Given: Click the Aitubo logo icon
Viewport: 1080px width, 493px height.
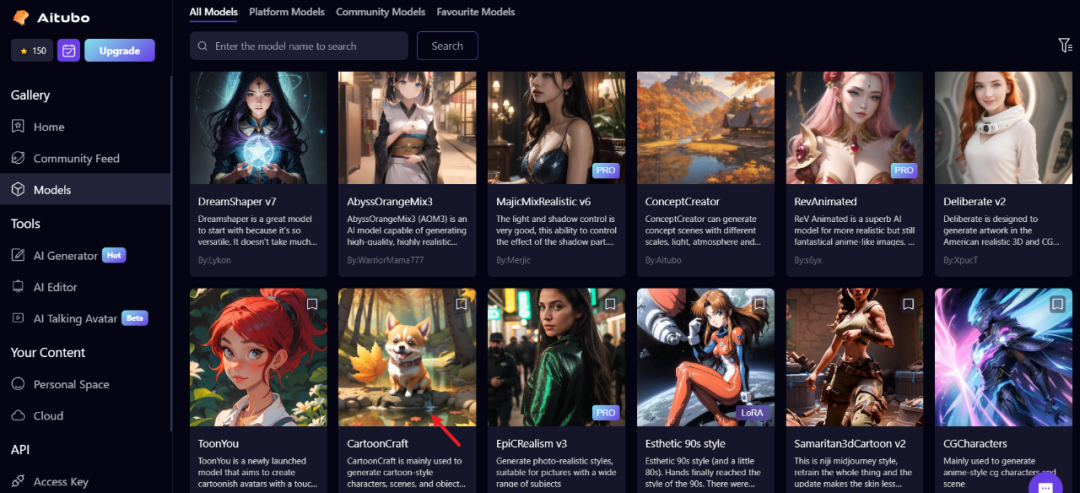Looking at the screenshot, I should coord(21,17).
